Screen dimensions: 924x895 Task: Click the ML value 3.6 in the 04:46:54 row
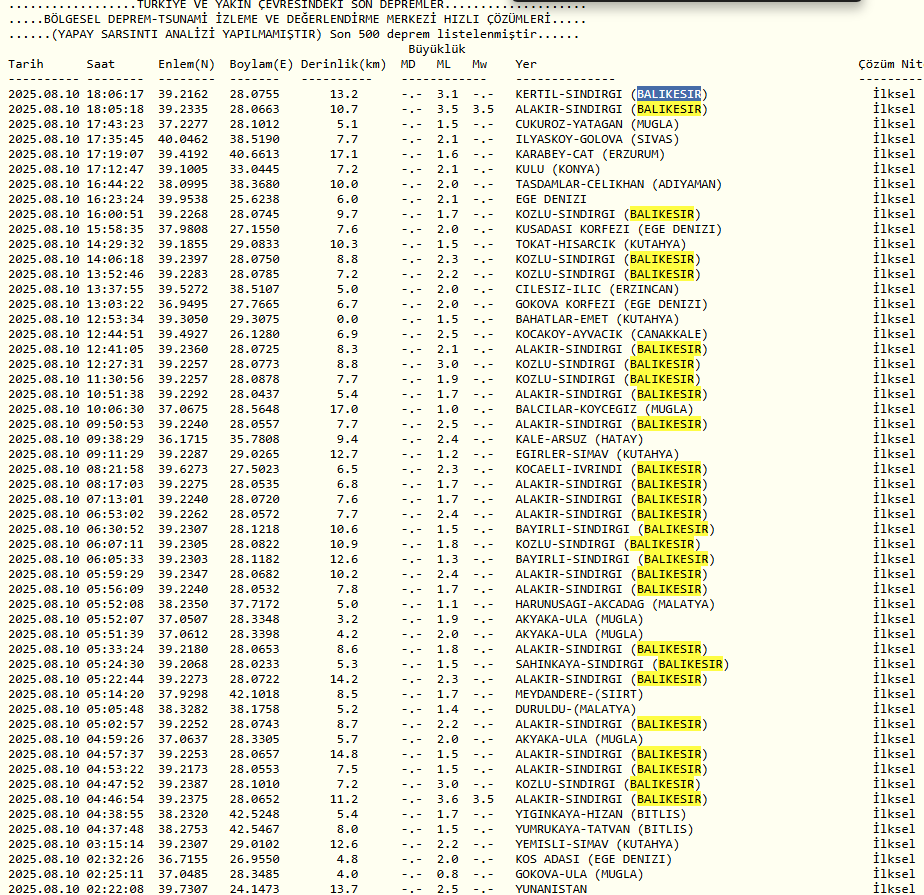[447, 799]
